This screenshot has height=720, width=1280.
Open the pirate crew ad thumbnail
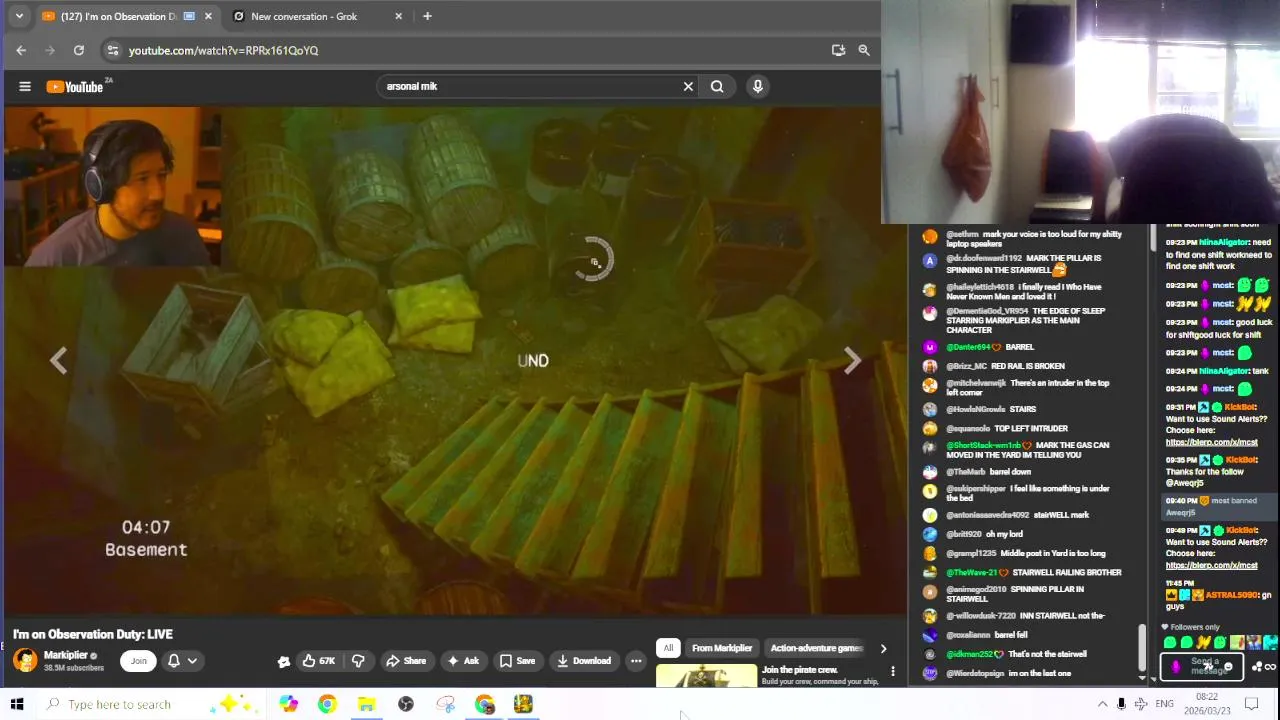pyautogui.click(x=707, y=677)
